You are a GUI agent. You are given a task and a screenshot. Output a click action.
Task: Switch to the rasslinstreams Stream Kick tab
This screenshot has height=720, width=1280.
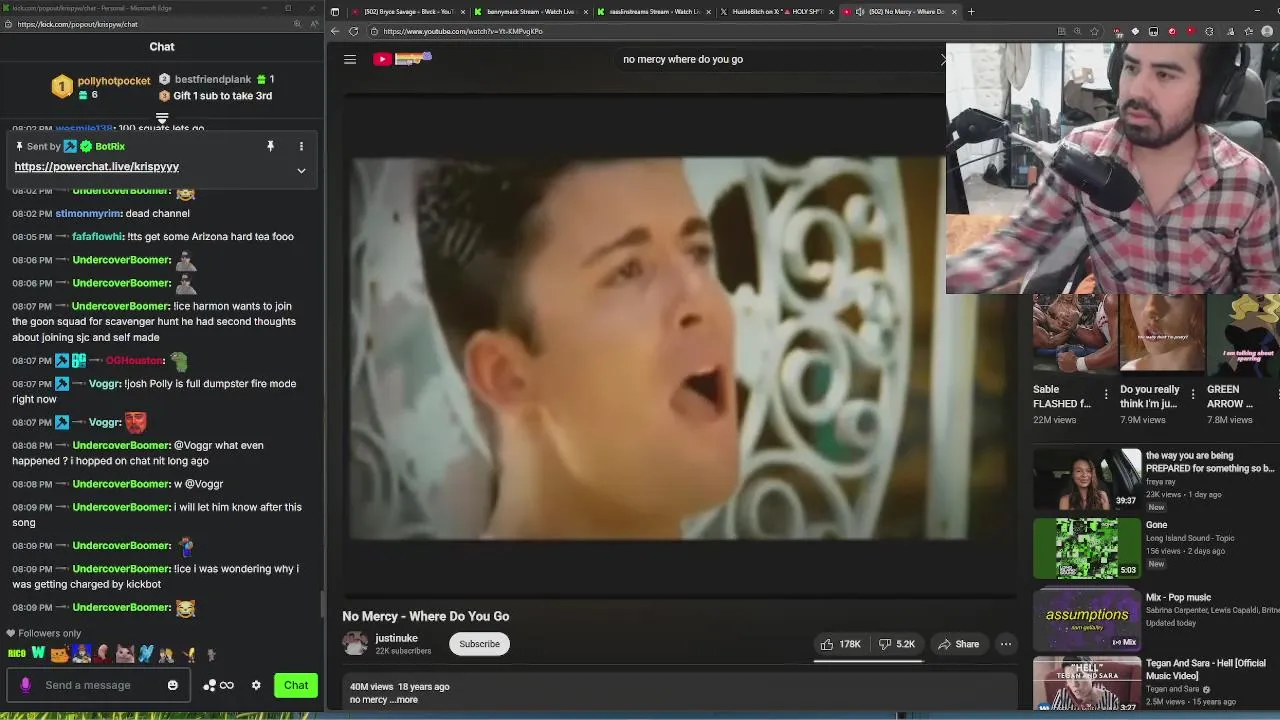click(653, 12)
